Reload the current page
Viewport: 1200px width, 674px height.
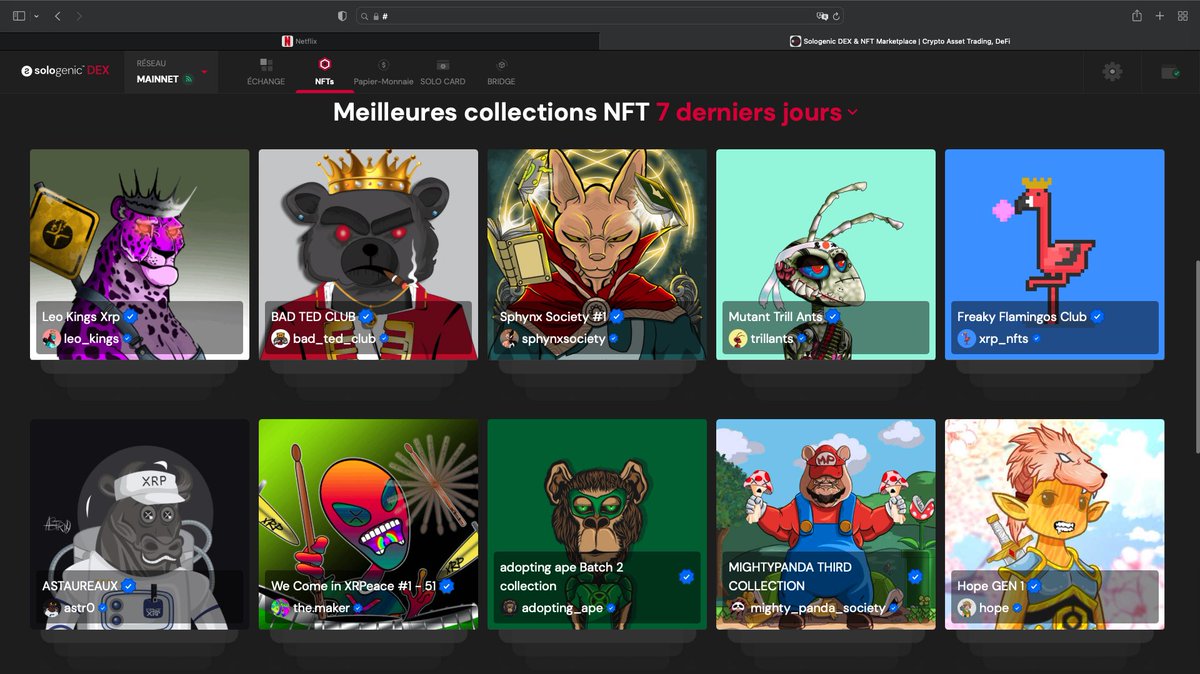tap(837, 16)
